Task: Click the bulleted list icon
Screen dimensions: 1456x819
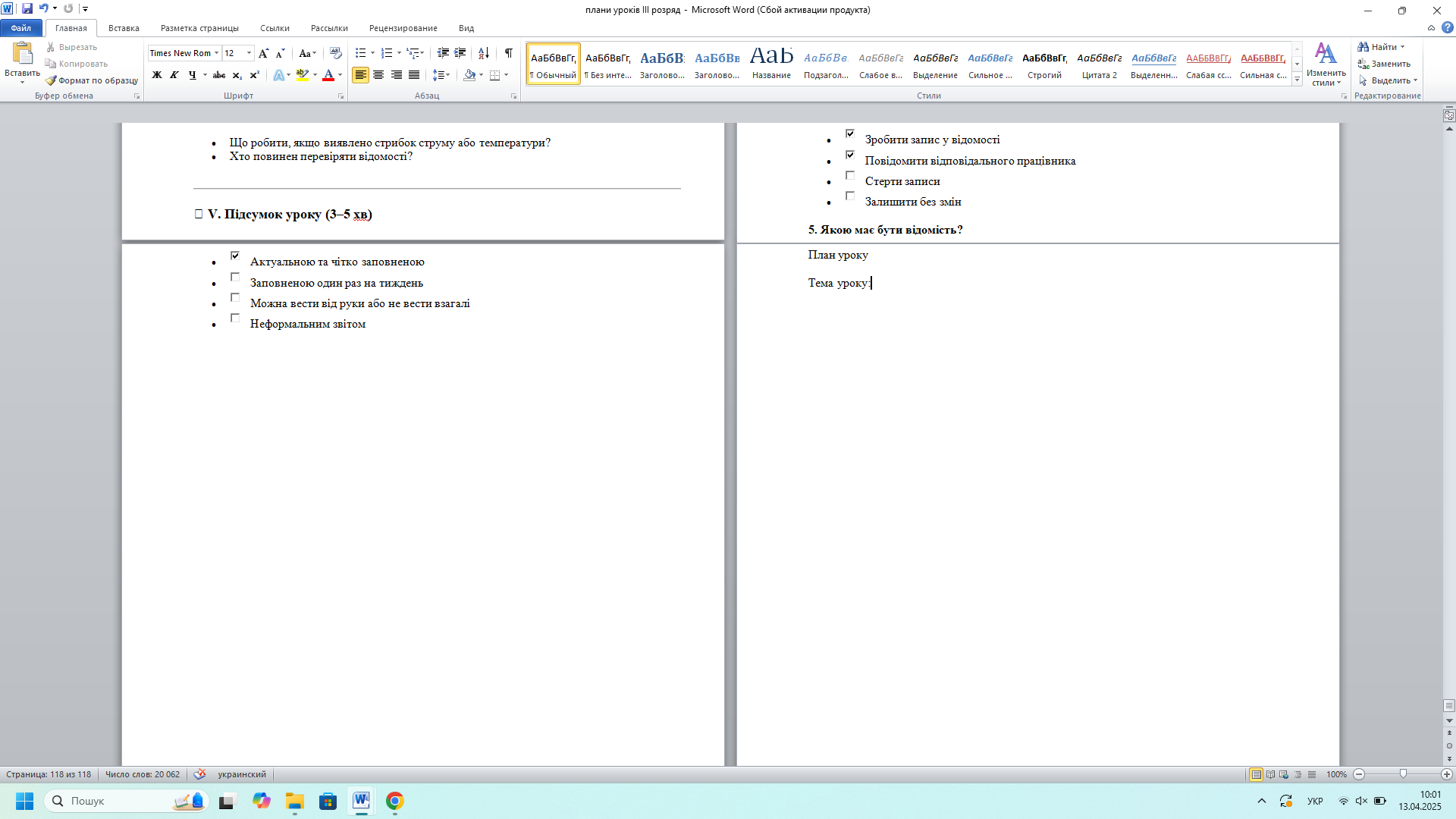Action: [361, 53]
